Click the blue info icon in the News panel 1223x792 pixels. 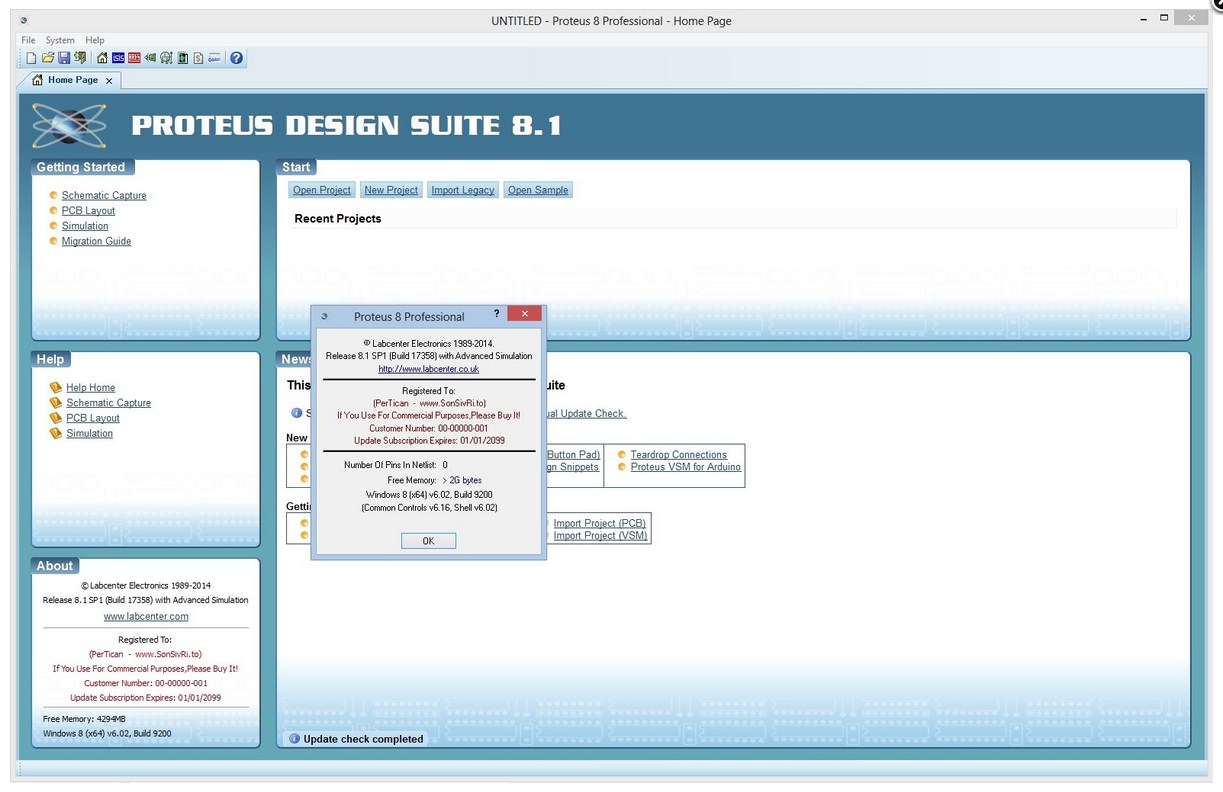[296, 413]
